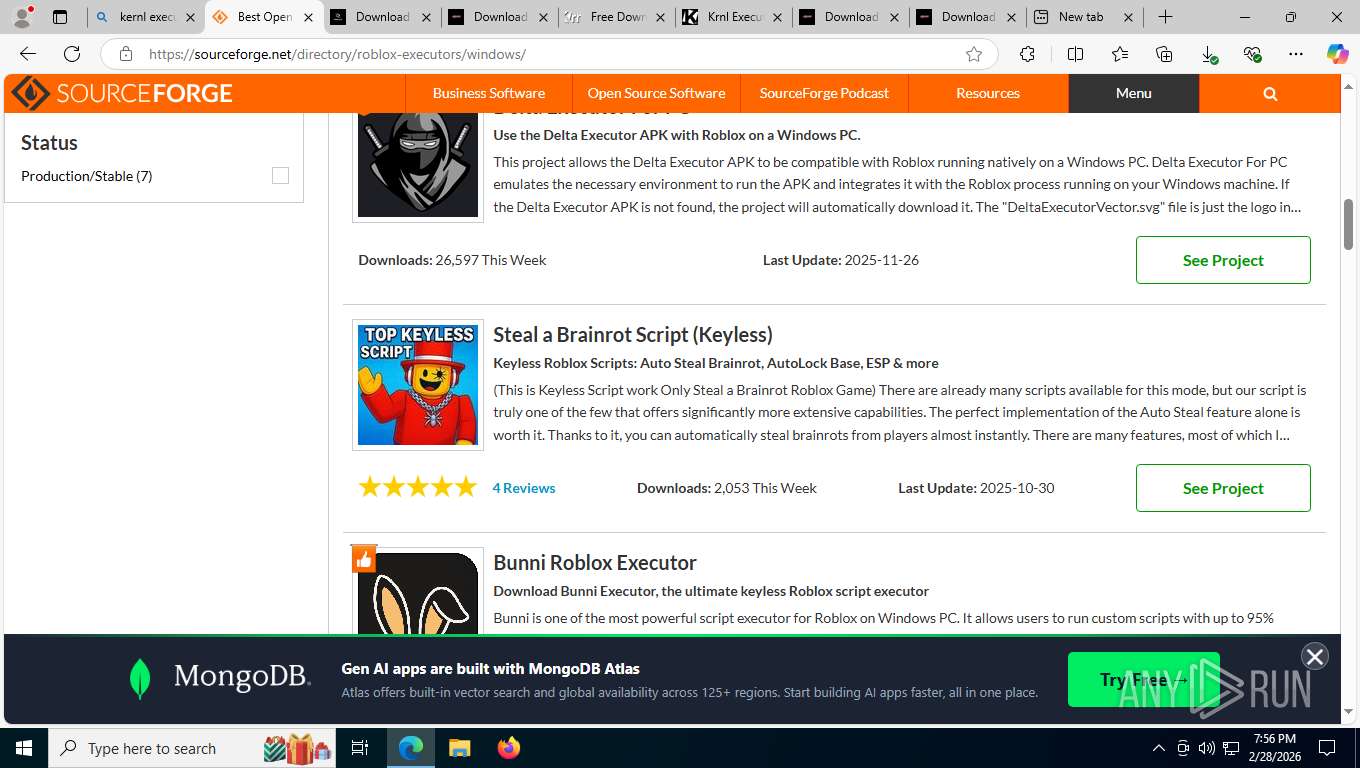Open the 4 Reviews link

(x=524, y=488)
